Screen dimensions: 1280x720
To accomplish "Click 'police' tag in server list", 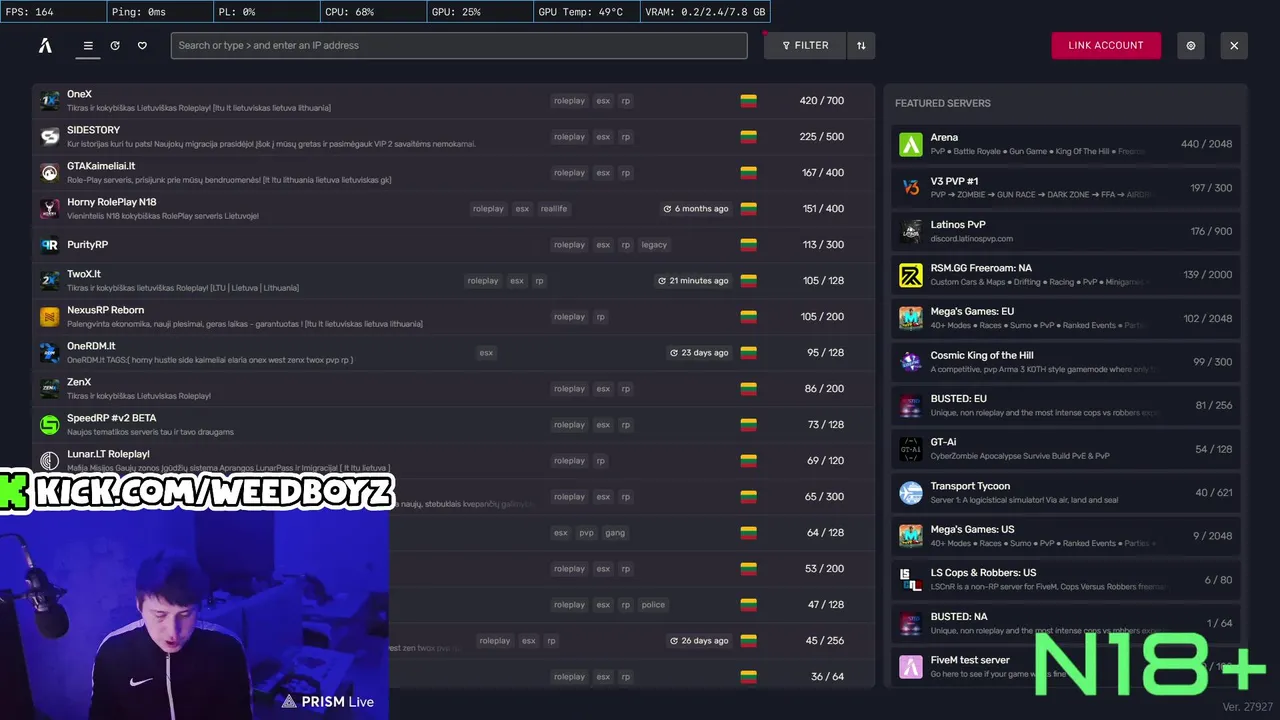I will click(x=653, y=605).
